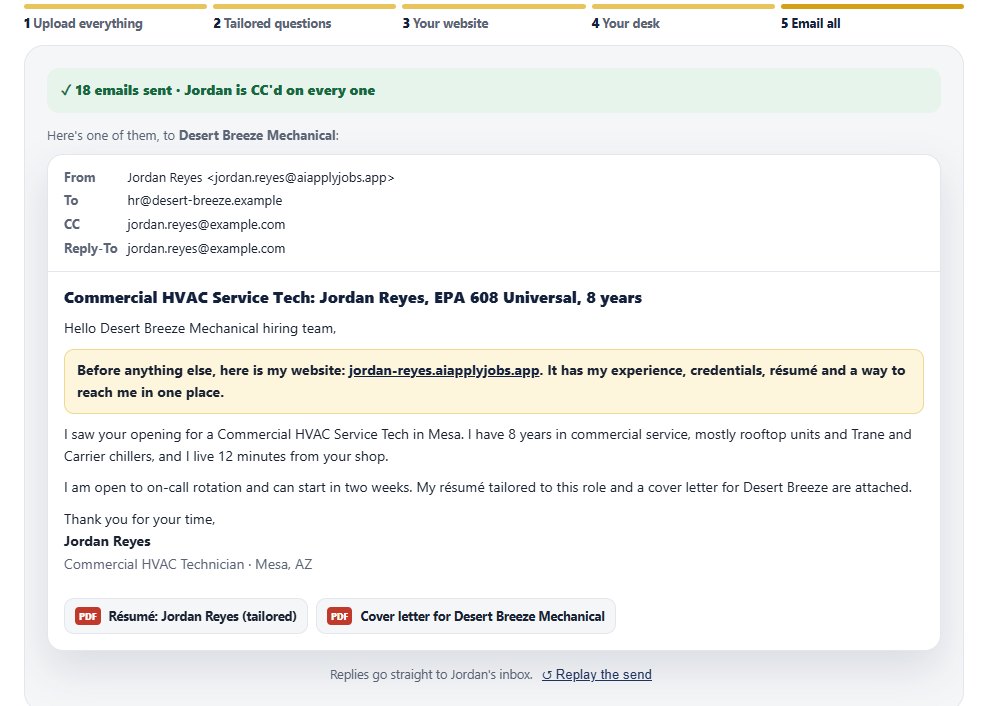The image size is (988, 706).
Task: Open the Desert Breeze cover letter attachment
Action: 466,616
